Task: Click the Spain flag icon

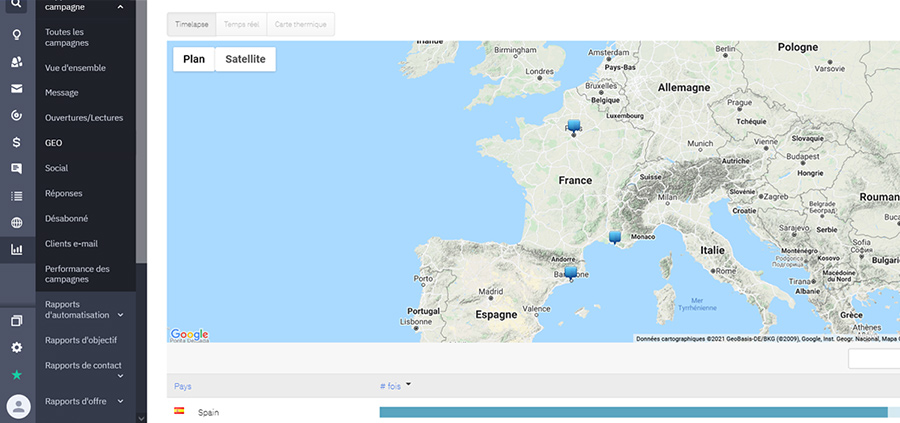Action: [179, 411]
